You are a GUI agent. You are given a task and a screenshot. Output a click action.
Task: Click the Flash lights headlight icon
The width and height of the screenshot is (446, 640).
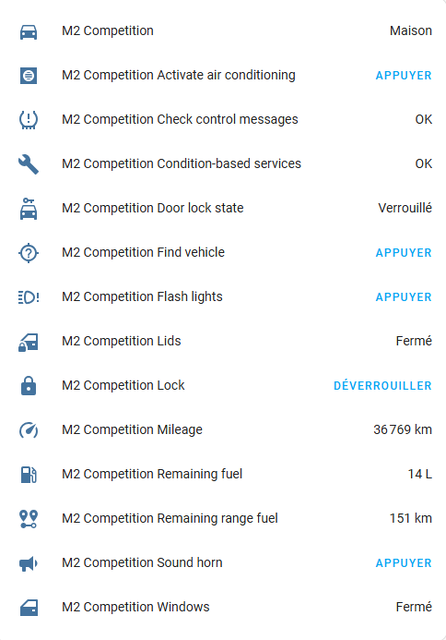pyautogui.click(x=29, y=297)
